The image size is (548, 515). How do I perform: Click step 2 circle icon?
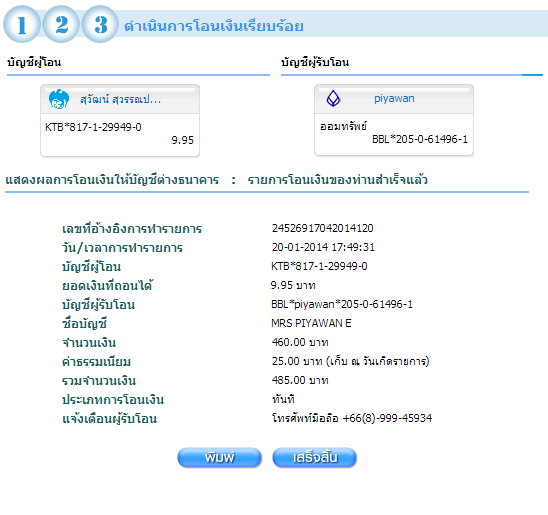[61, 24]
